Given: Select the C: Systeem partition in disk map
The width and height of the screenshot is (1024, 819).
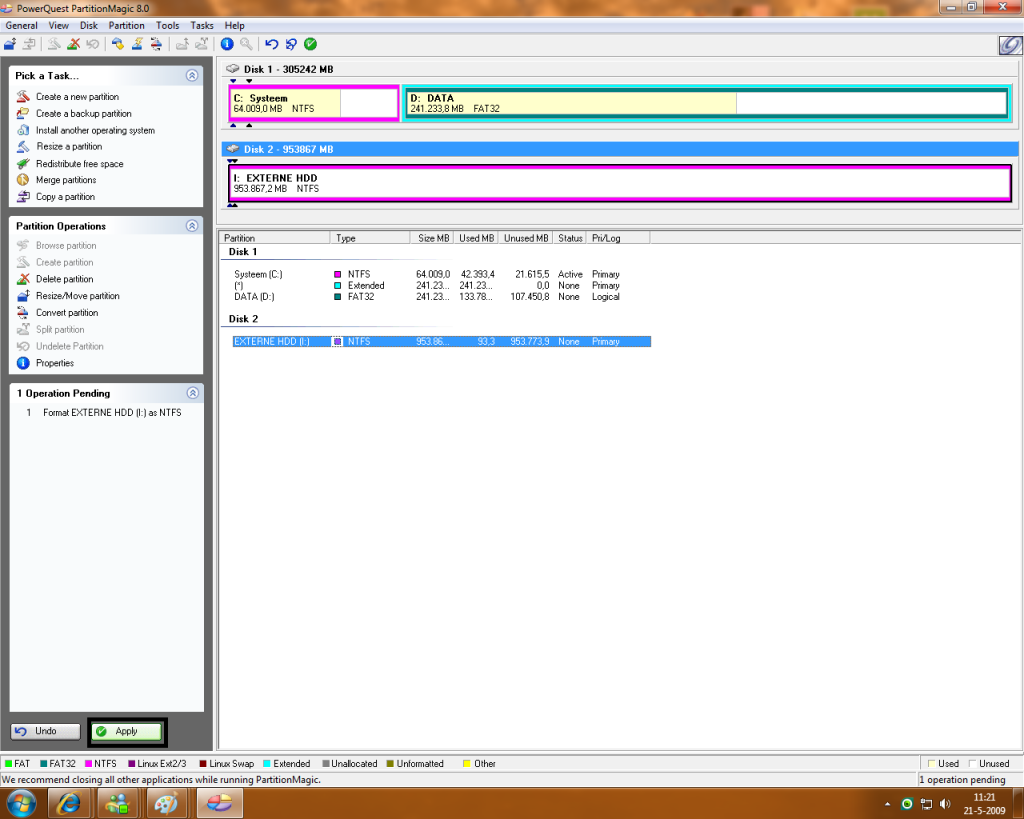Looking at the screenshot, I should coord(313,103).
